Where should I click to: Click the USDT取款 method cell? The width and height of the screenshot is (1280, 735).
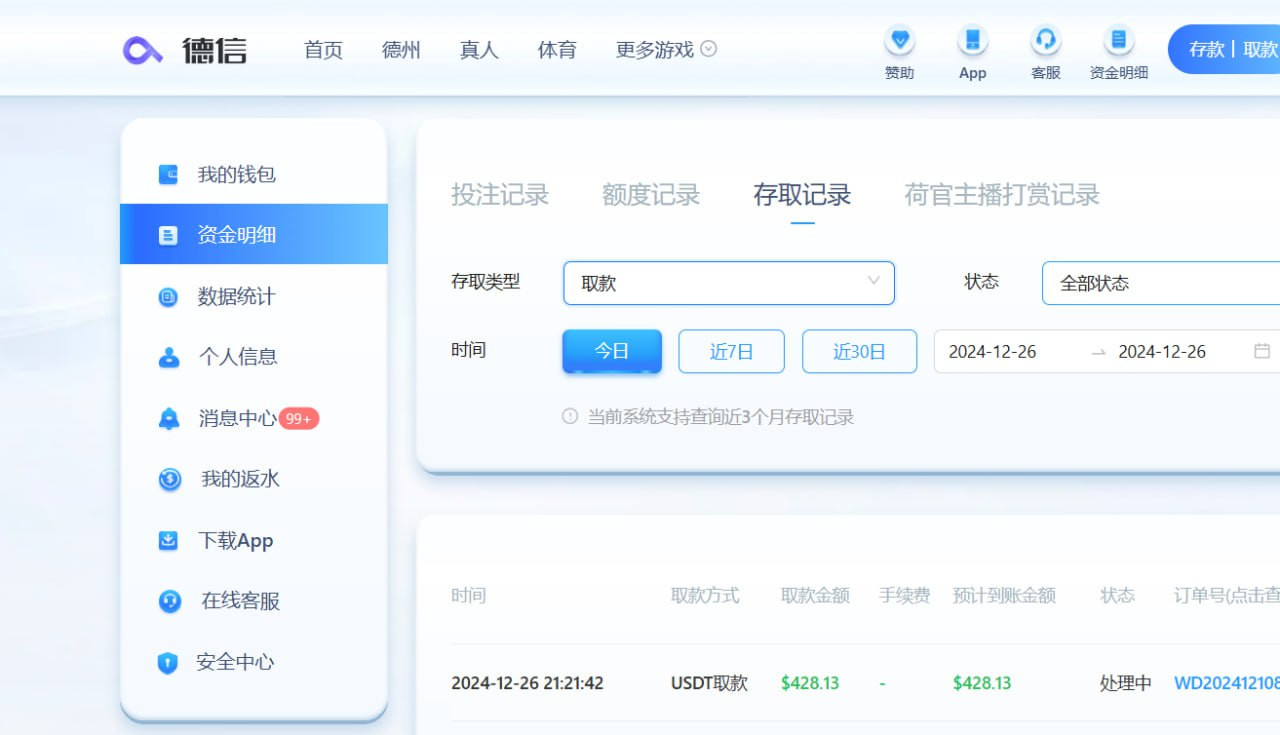tap(709, 683)
